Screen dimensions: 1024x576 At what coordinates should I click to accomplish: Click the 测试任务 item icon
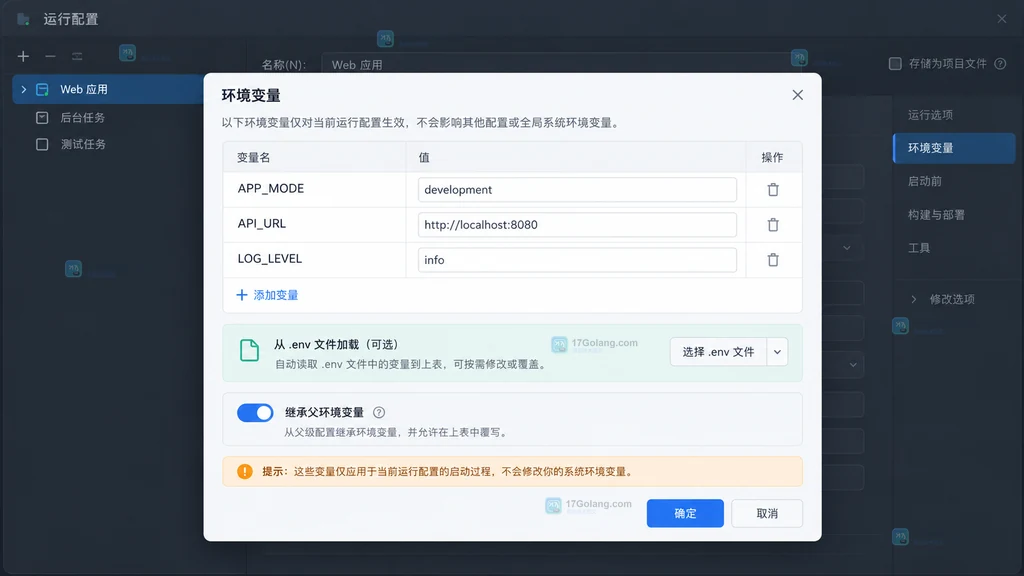42,144
